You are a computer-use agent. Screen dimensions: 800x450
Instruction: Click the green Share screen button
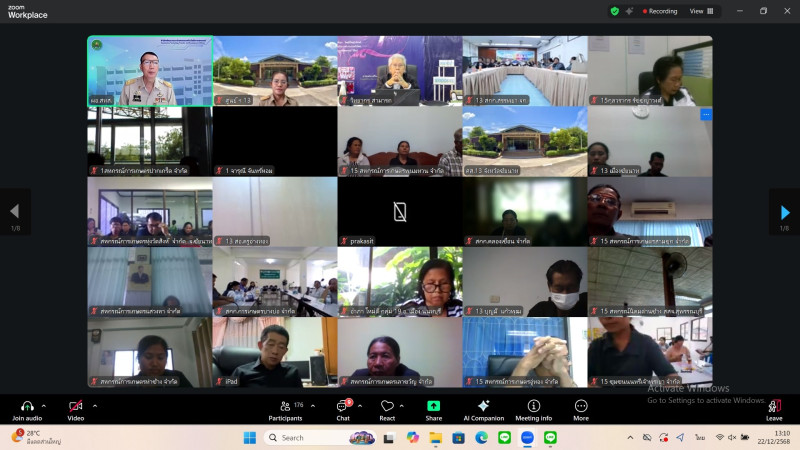click(433, 406)
